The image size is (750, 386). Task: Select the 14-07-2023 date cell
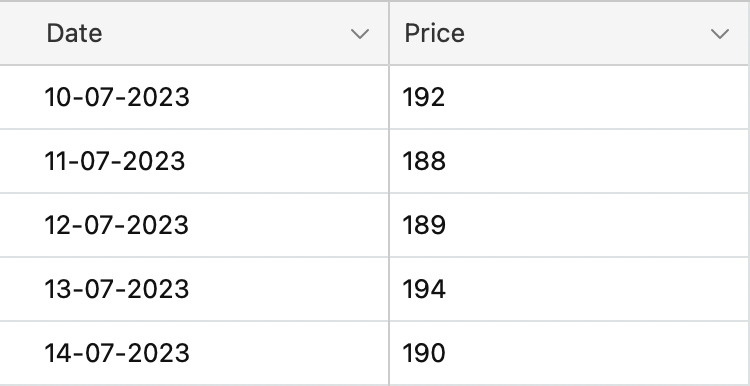point(194,353)
